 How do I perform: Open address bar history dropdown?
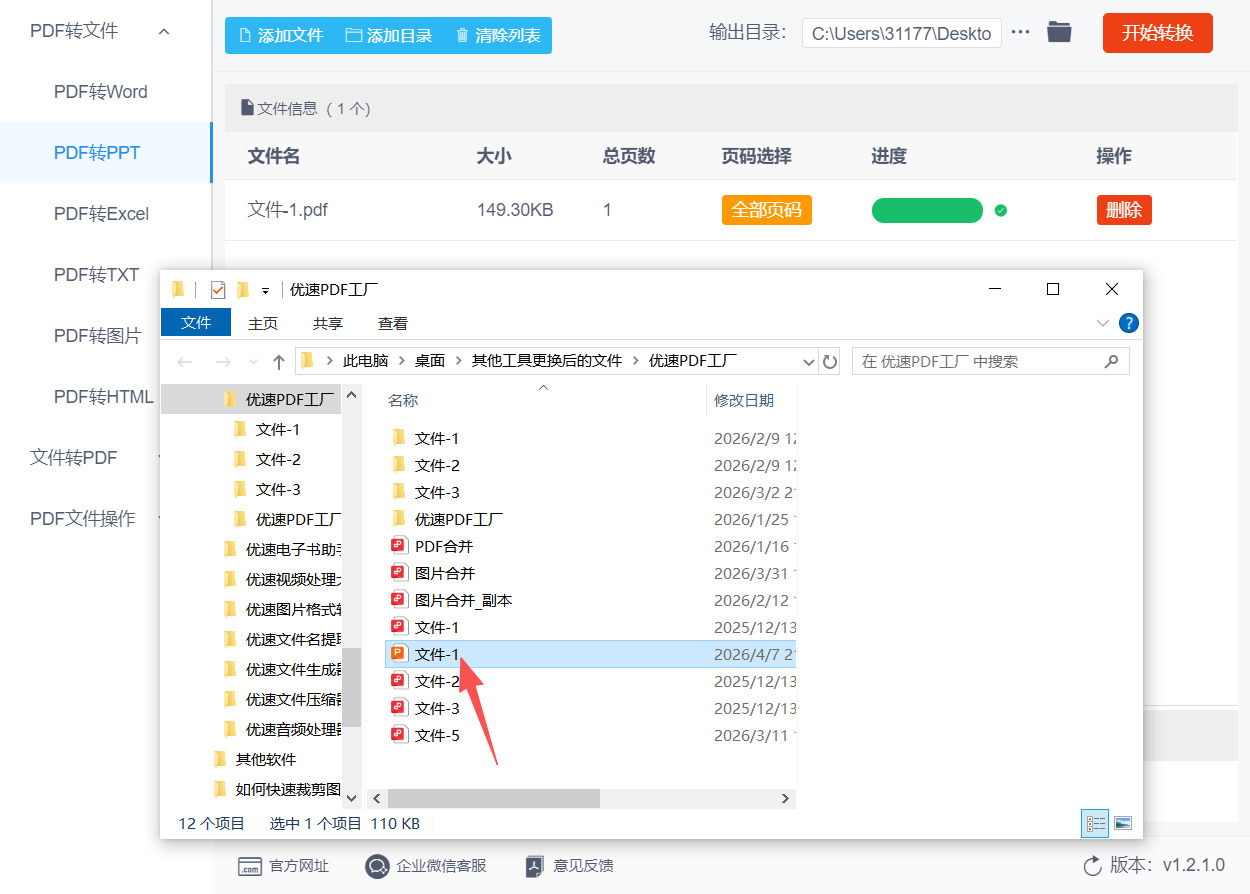(808, 361)
